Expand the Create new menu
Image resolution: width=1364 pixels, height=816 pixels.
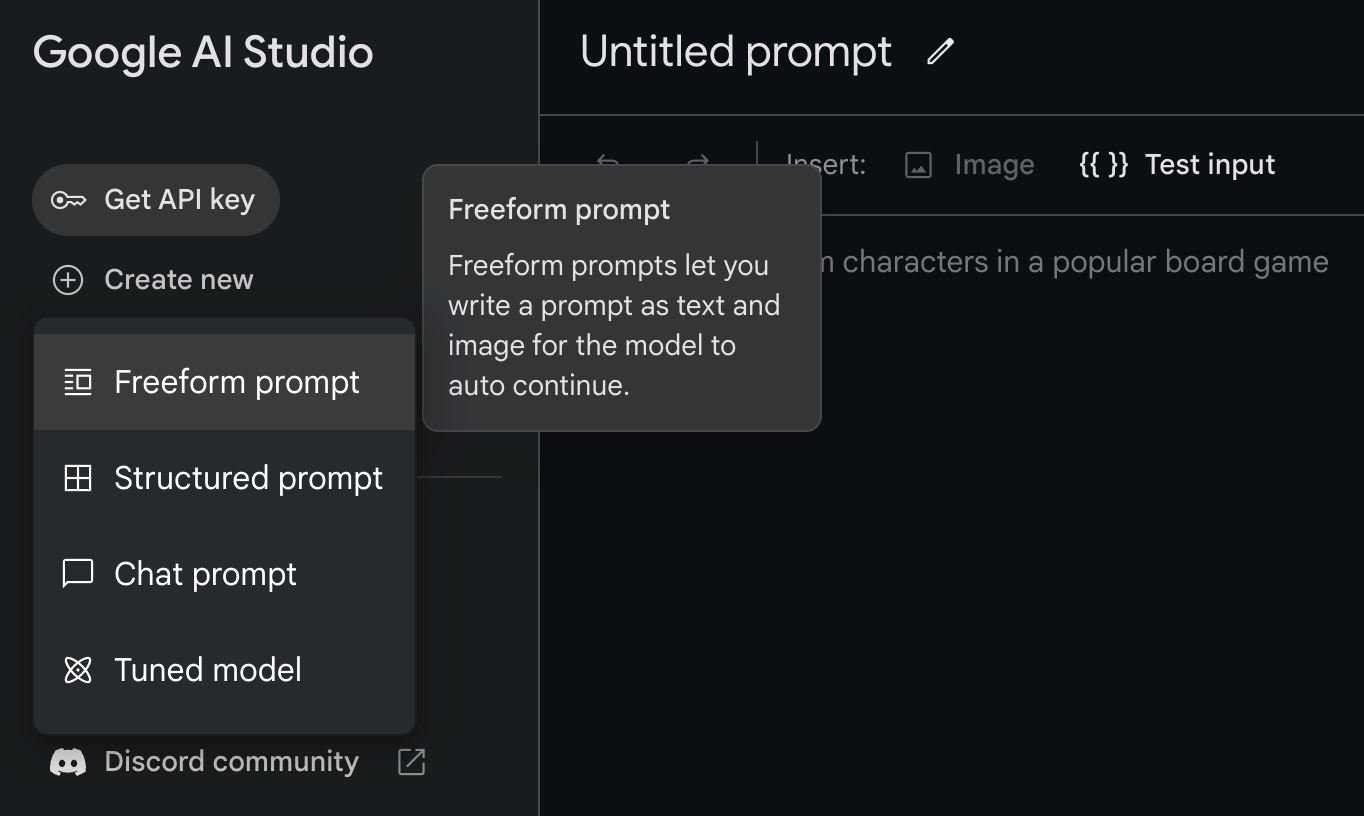154,280
